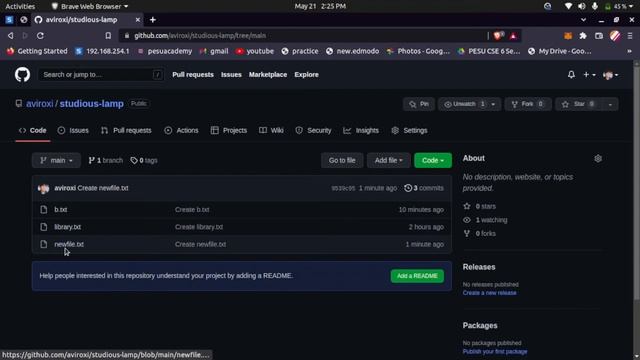This screenshot has width=640, height=360.
Task: Go to Marketplace
Action: (268, 75)
